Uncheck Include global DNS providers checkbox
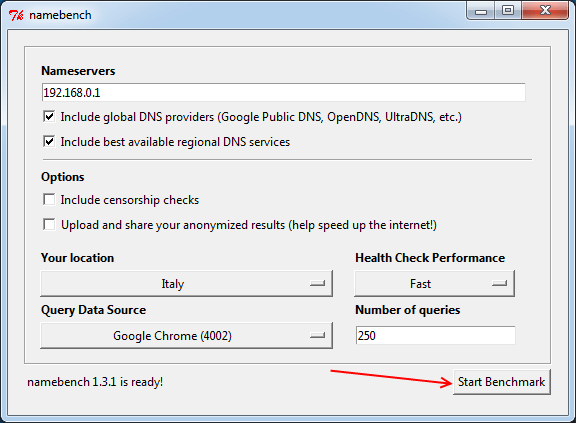Viewport: 576px width, 423px height. pos(49,117)
